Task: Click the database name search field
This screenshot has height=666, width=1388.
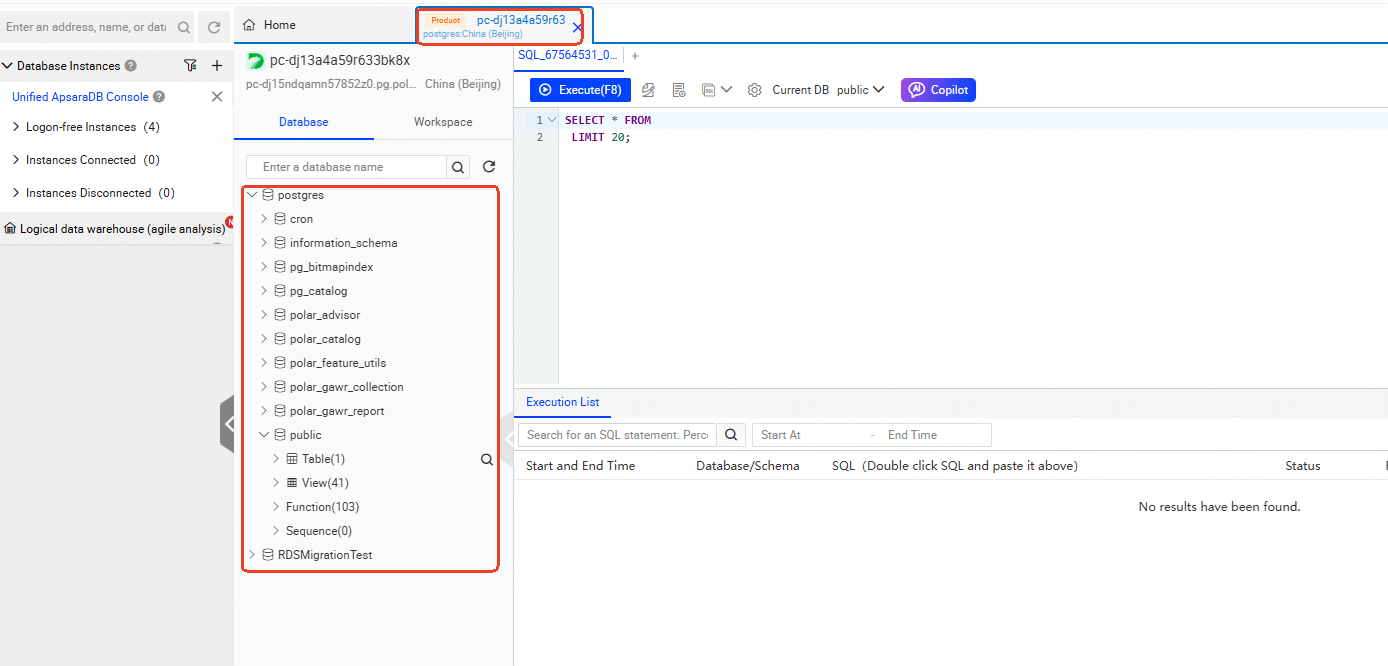Action: [x=346, y=167]
